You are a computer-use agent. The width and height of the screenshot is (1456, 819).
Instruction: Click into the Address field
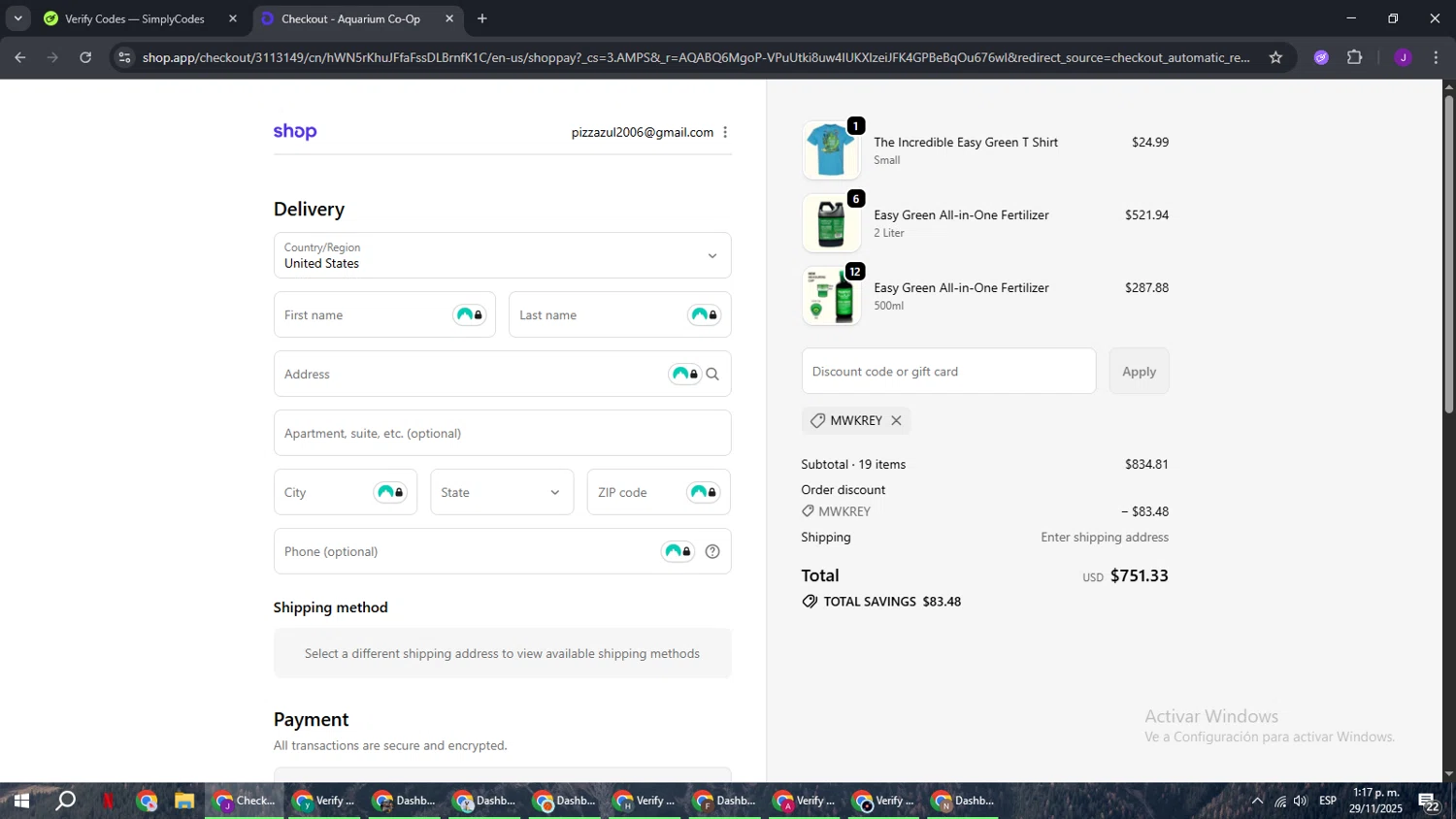click(502, 374)
